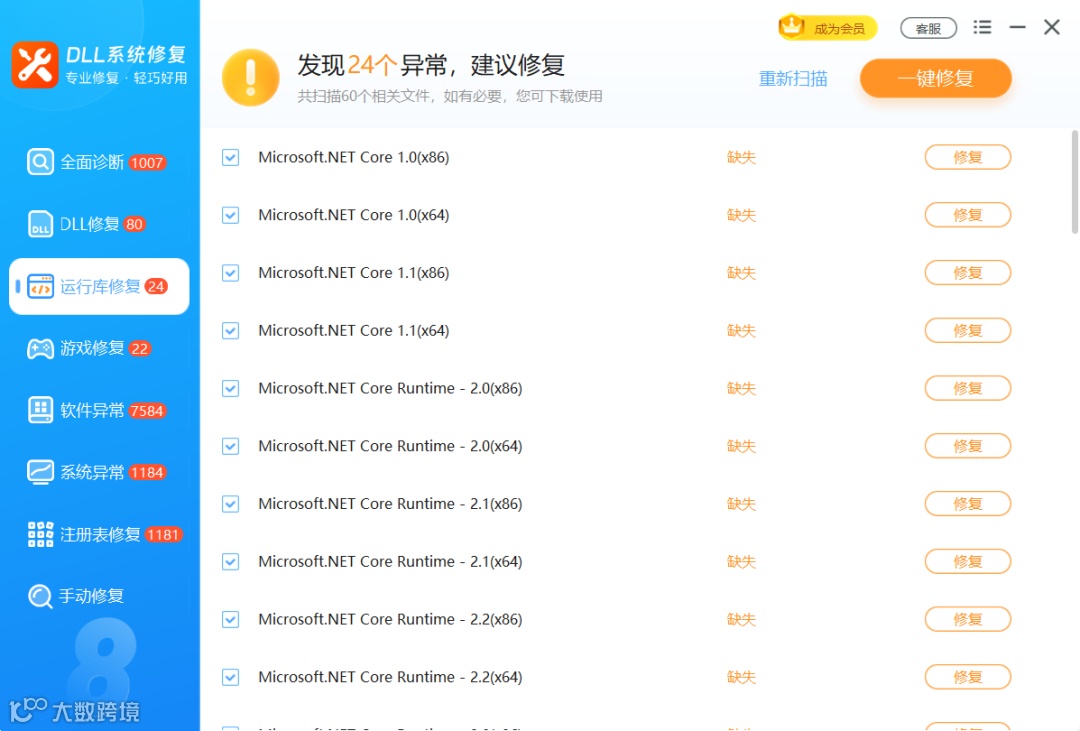Open 注册表修复 section
Image resolution: width=1080 pixels, height=731 pixels.
point(99,534)
